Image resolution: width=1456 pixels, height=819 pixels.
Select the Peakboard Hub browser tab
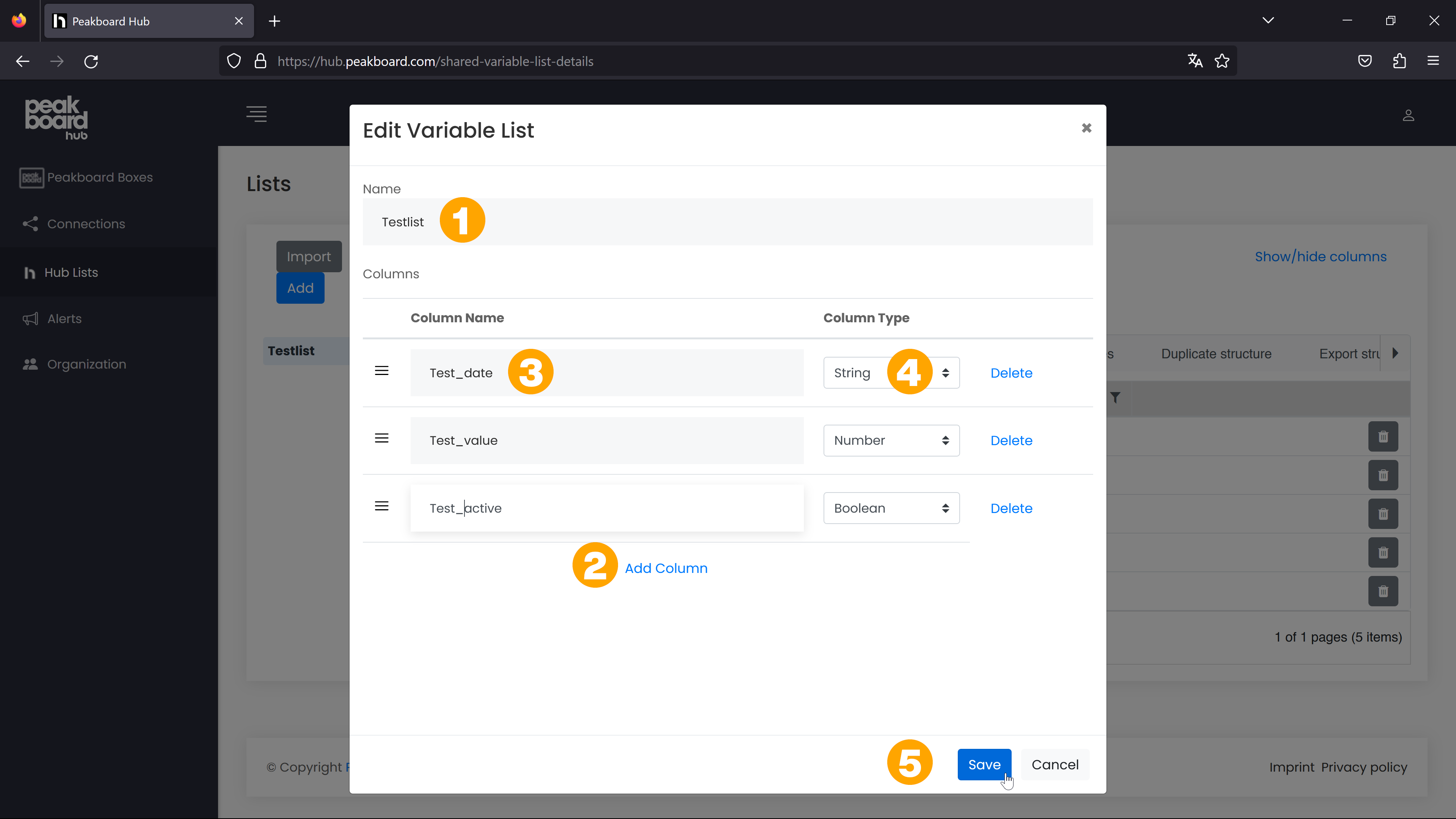click(x=149, y=22)
